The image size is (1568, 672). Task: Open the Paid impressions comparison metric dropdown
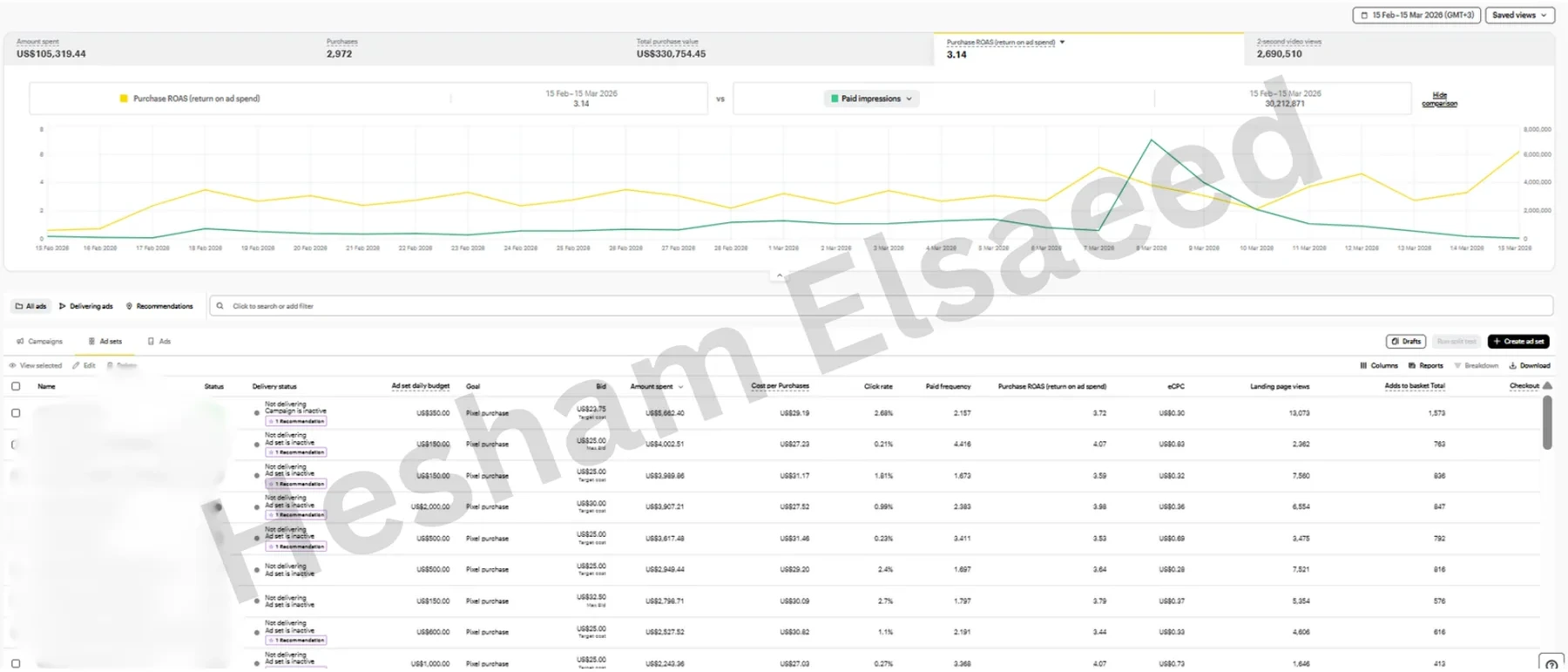(x=871, y=98)
